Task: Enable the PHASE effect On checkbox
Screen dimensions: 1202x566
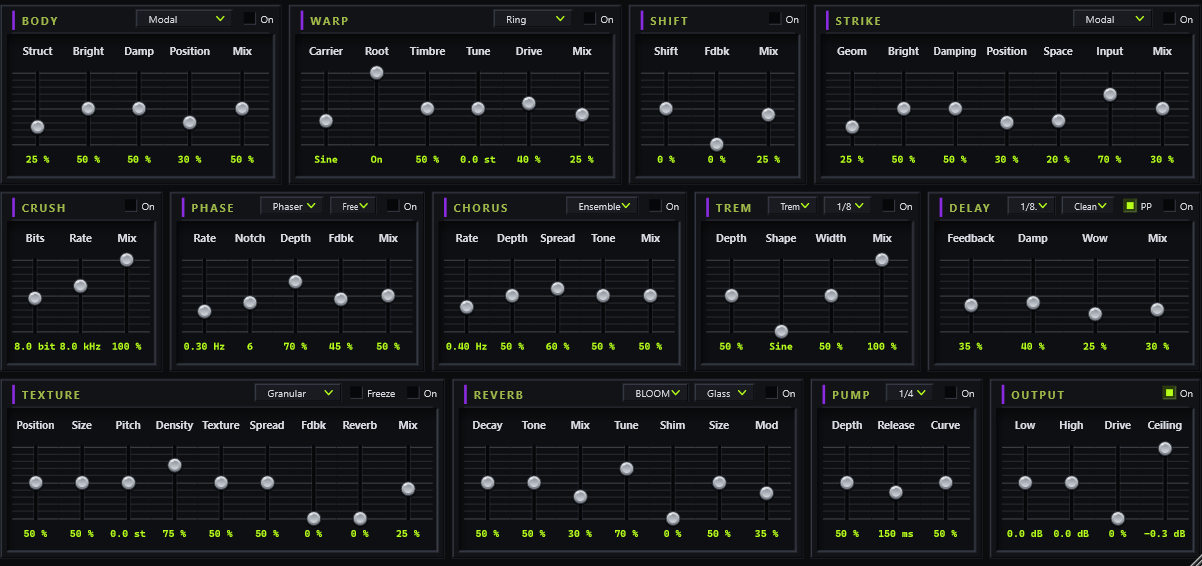Action: [392, 206]
